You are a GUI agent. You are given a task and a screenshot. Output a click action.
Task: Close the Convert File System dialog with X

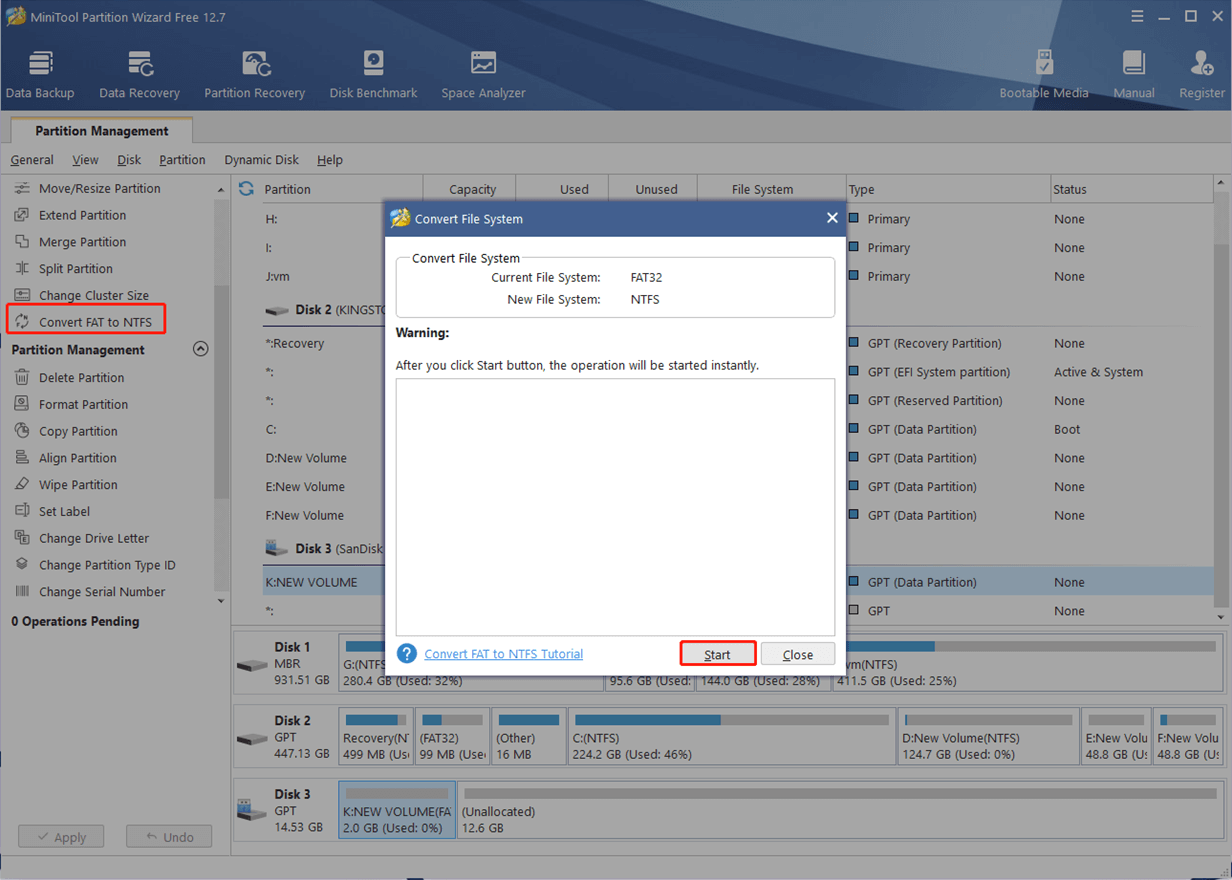(832, 218)
